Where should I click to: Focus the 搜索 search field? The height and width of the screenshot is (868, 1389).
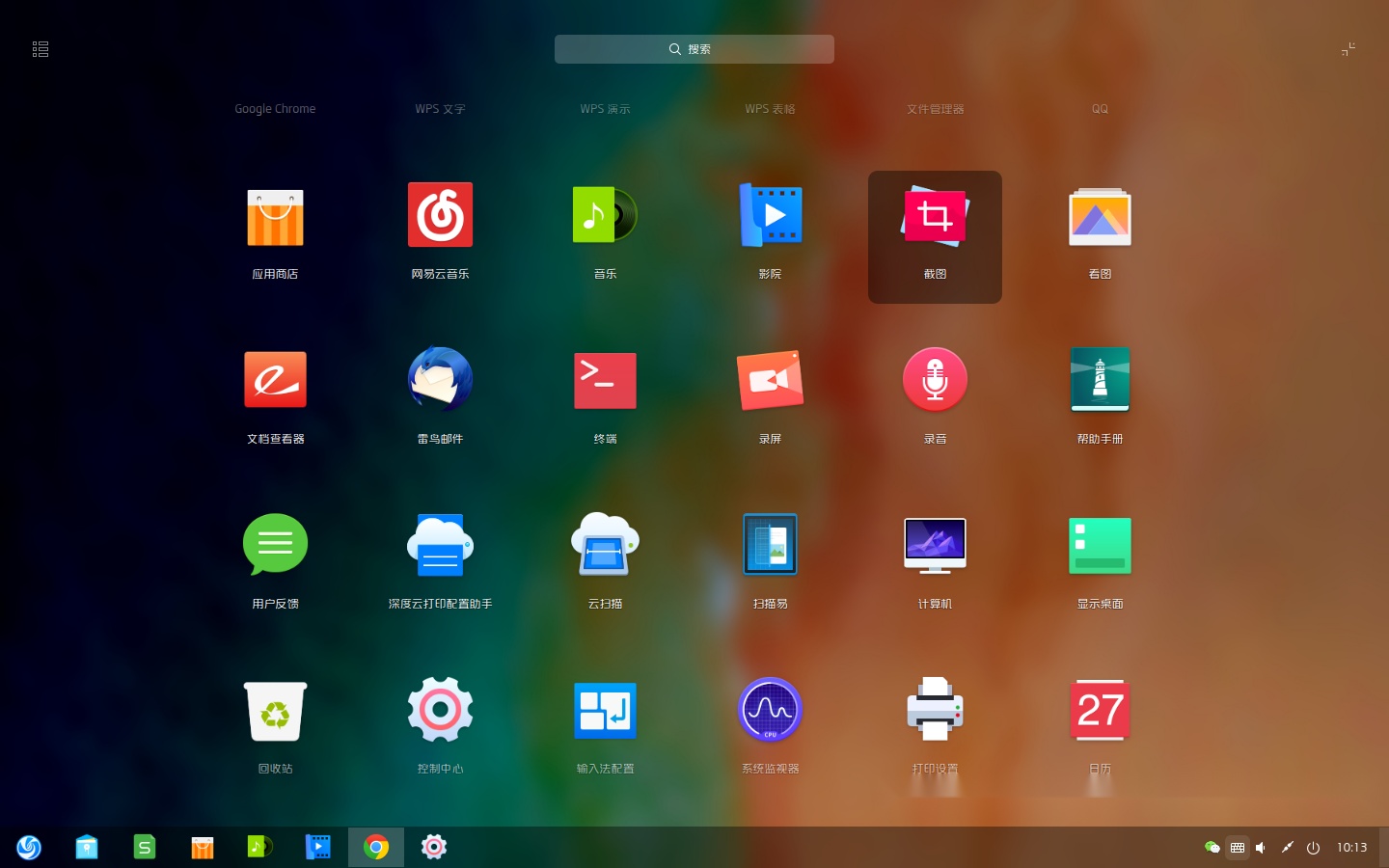coord(694,49)
